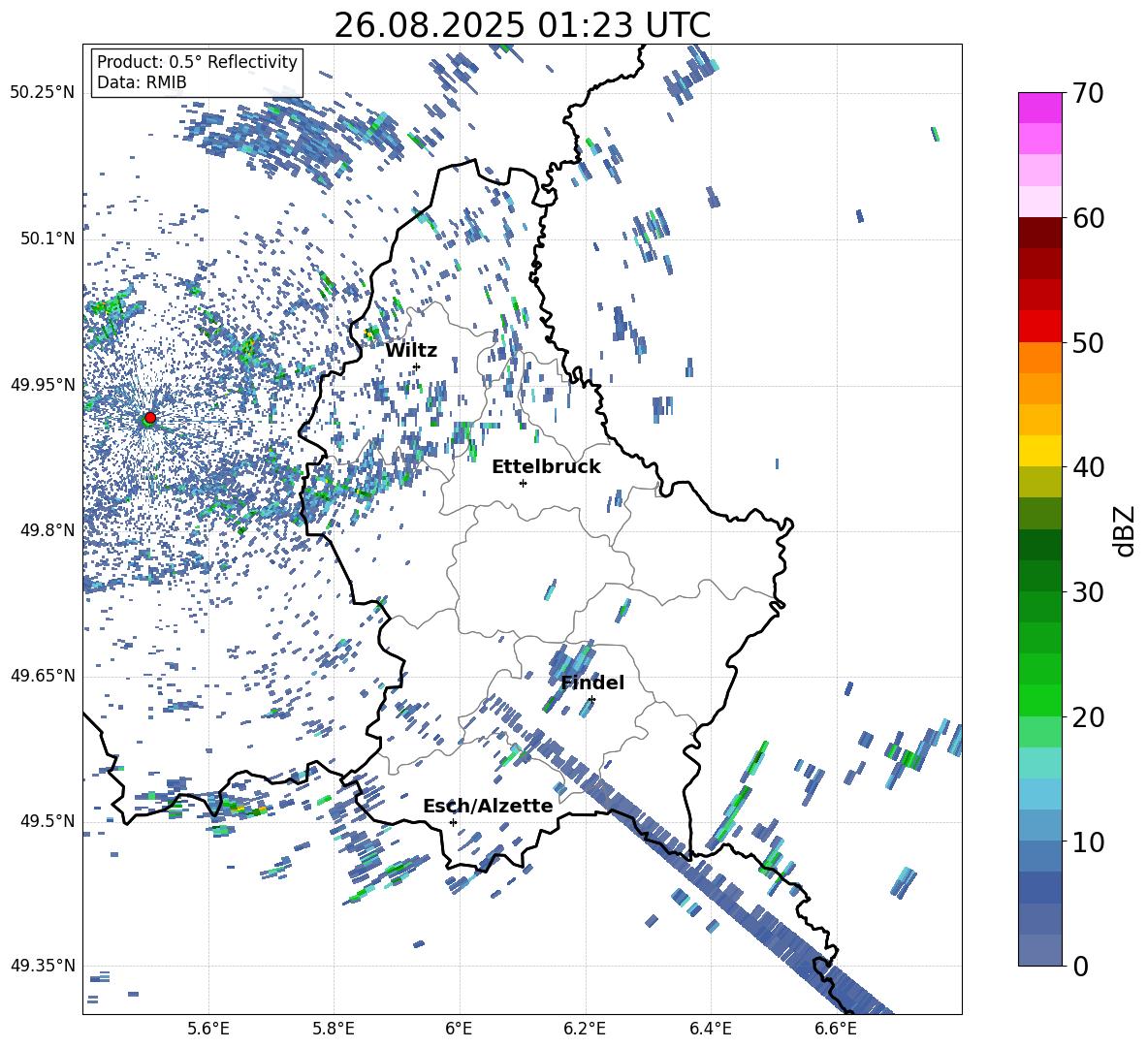Image resolution: width=1148 pixels, height=1048 pixels.
Task: Click the 6.6°E longitude label
Action: click(x=836, y=1030)
